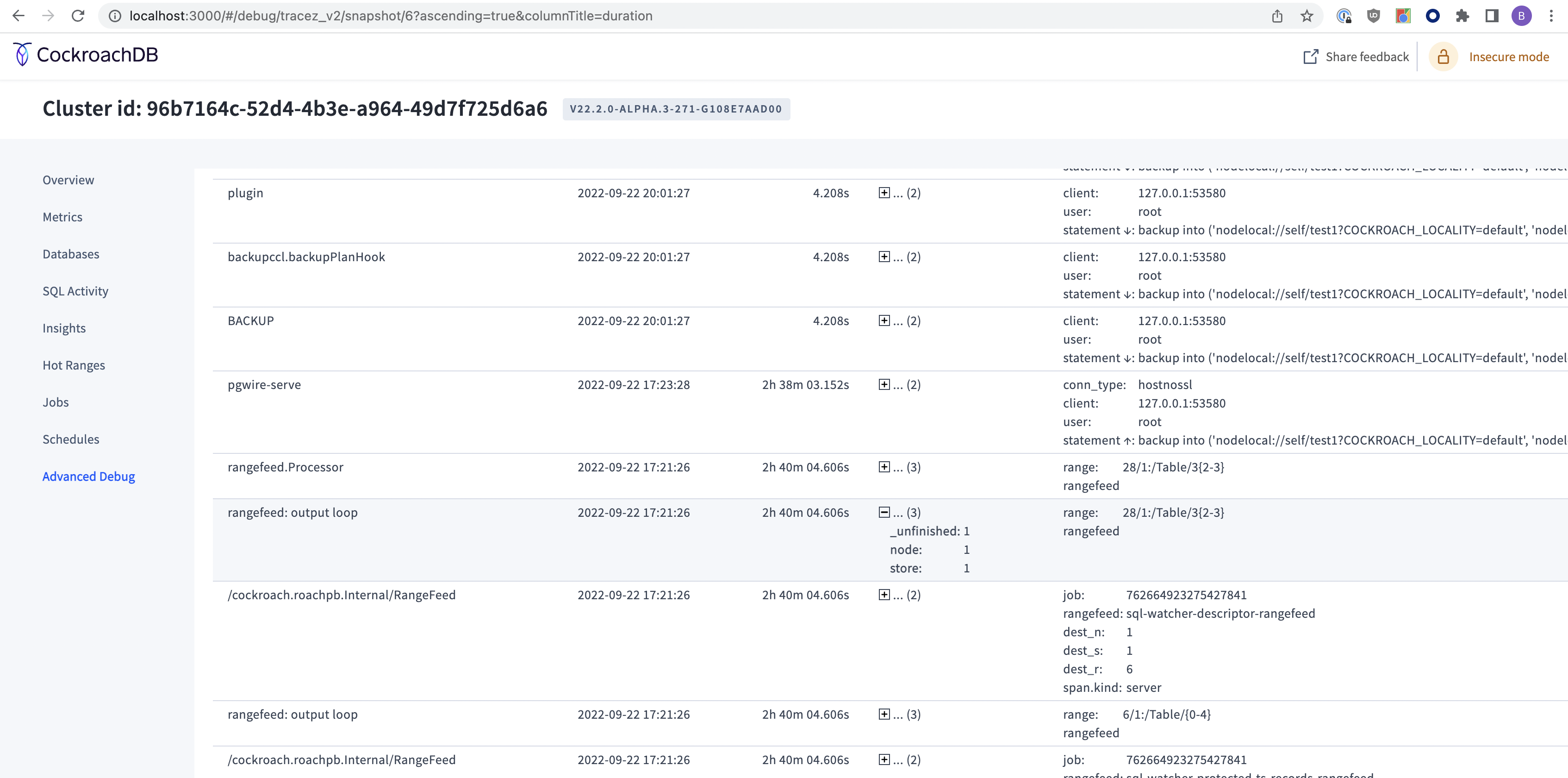This screenshot has width=1568, height=778.
Task: Click the Insecure mode link
Action: (x=1508, y=56)
